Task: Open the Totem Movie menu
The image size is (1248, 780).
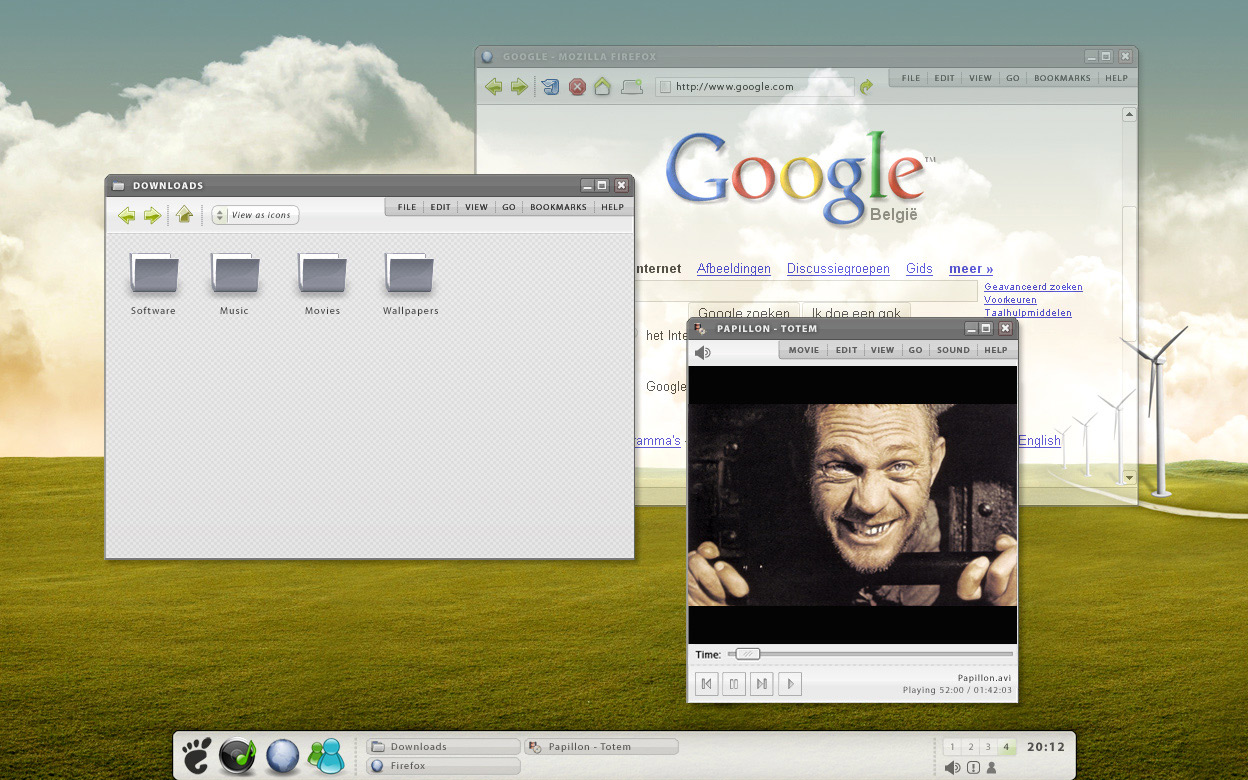Action: 804,350
